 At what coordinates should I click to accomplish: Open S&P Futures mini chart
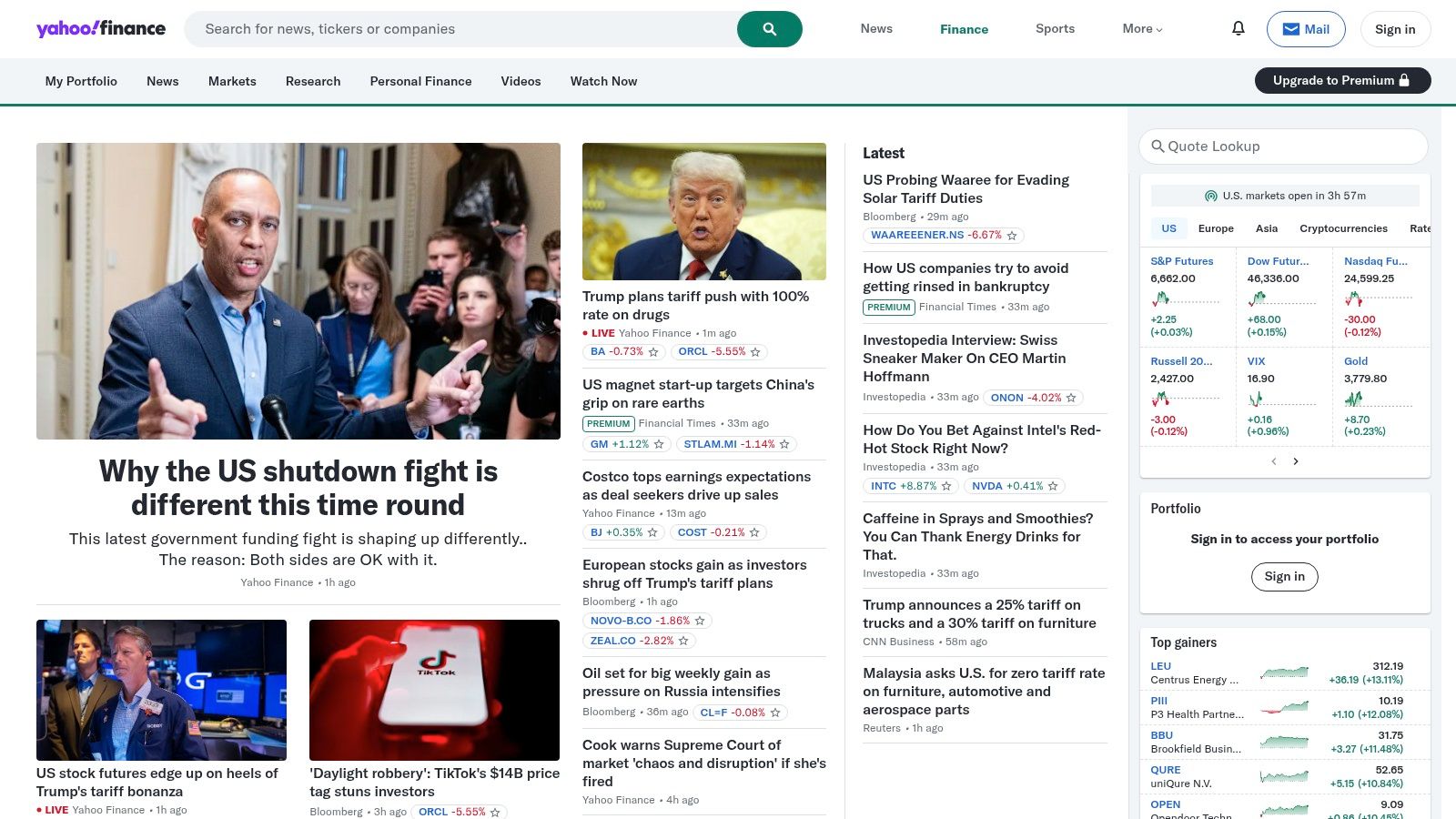1185,298
